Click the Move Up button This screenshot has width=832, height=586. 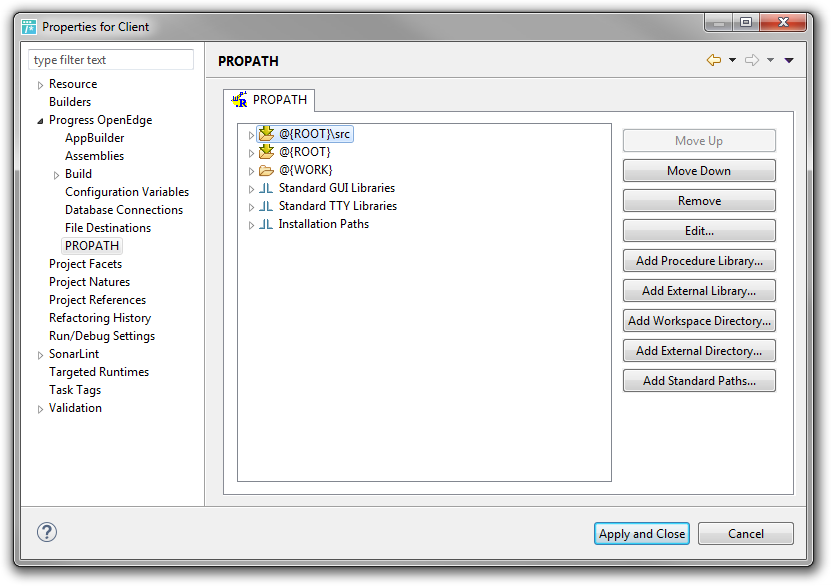699,141
